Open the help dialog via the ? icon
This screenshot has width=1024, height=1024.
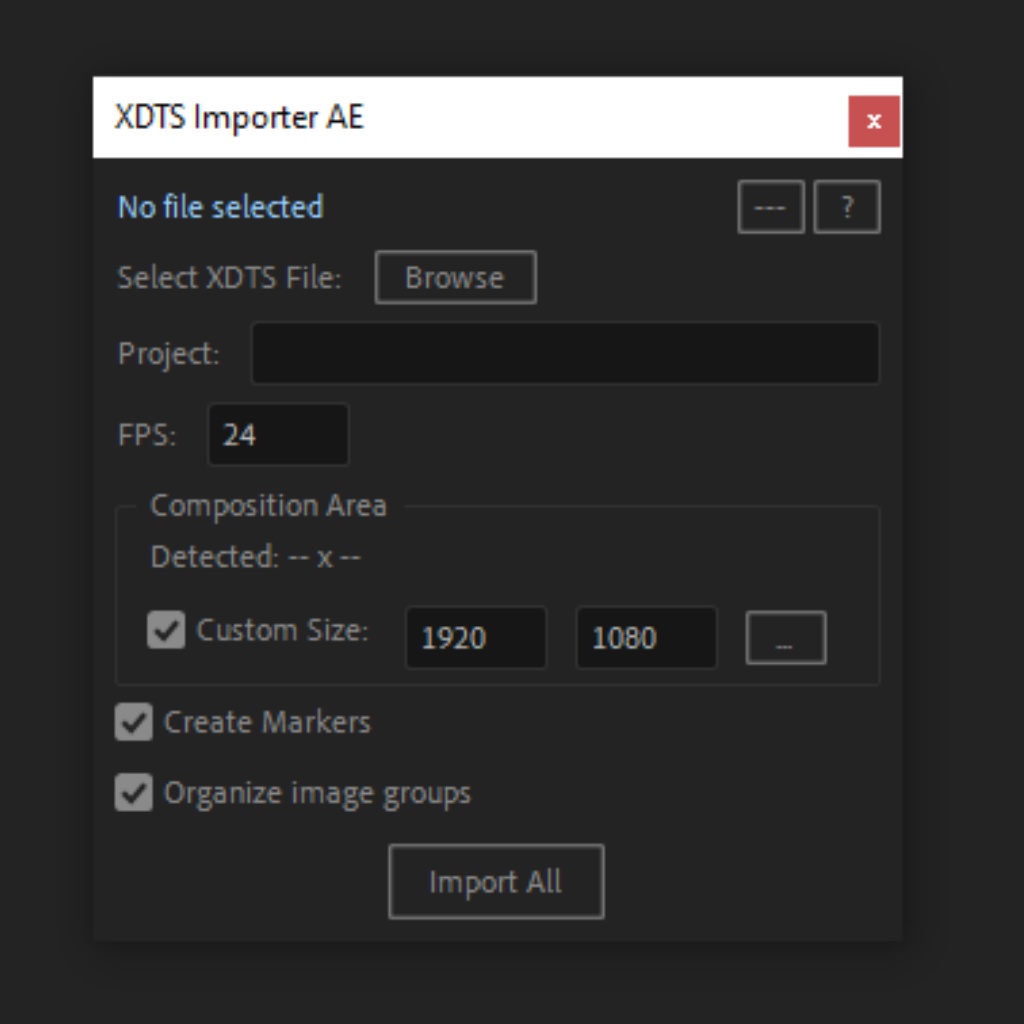pyautogui.click(x=846, y=206)
